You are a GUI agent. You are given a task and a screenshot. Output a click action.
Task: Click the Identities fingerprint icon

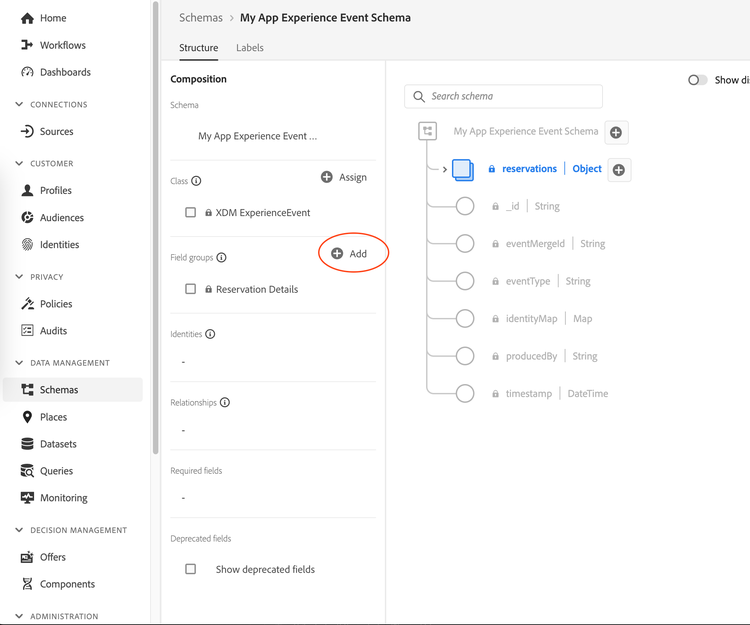click(27, 244)
